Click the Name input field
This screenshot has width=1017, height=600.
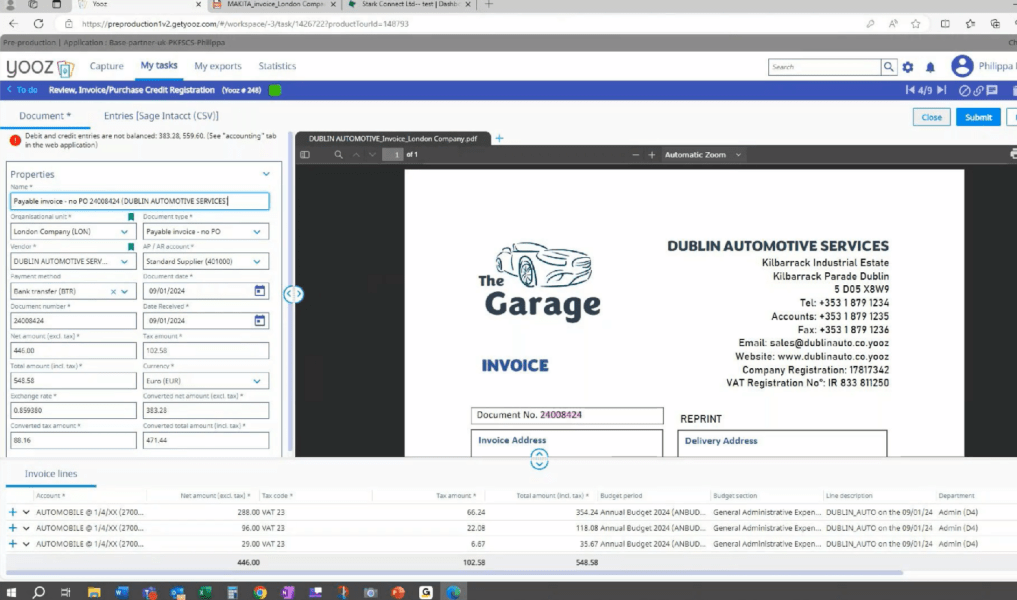tap(139, 201)
